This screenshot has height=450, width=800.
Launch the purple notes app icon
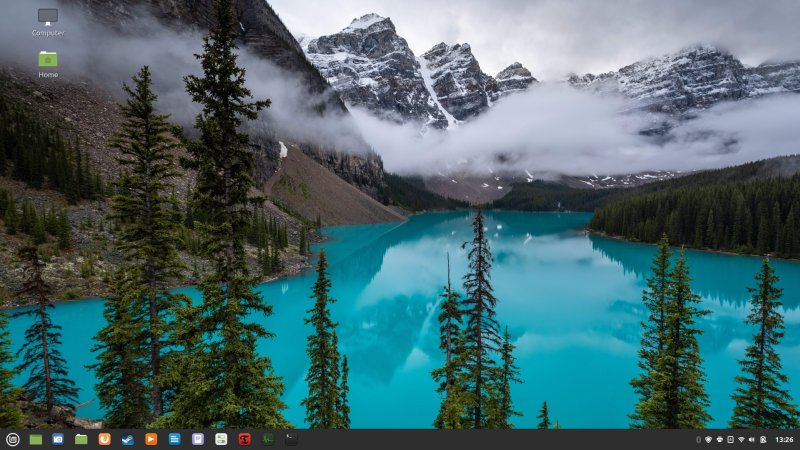[x=198, y=439]
